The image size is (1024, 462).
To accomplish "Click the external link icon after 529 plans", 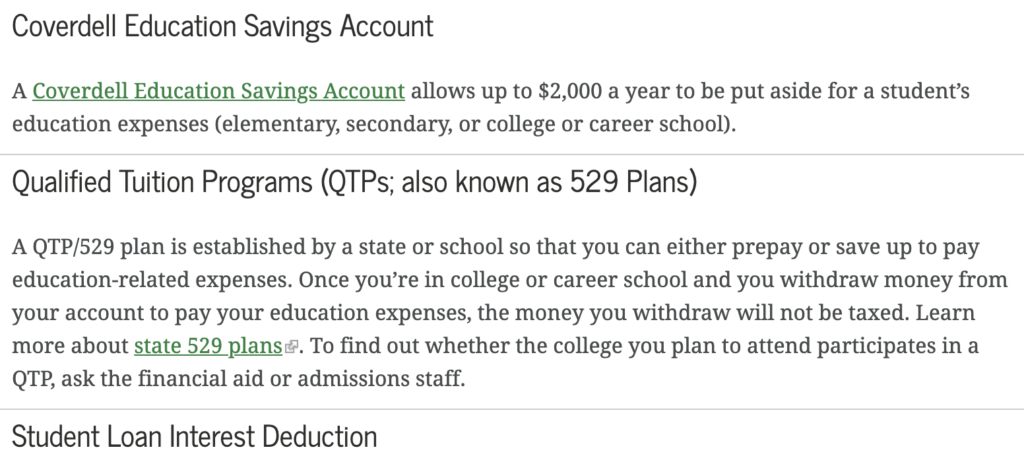I will tap(291, 348).
